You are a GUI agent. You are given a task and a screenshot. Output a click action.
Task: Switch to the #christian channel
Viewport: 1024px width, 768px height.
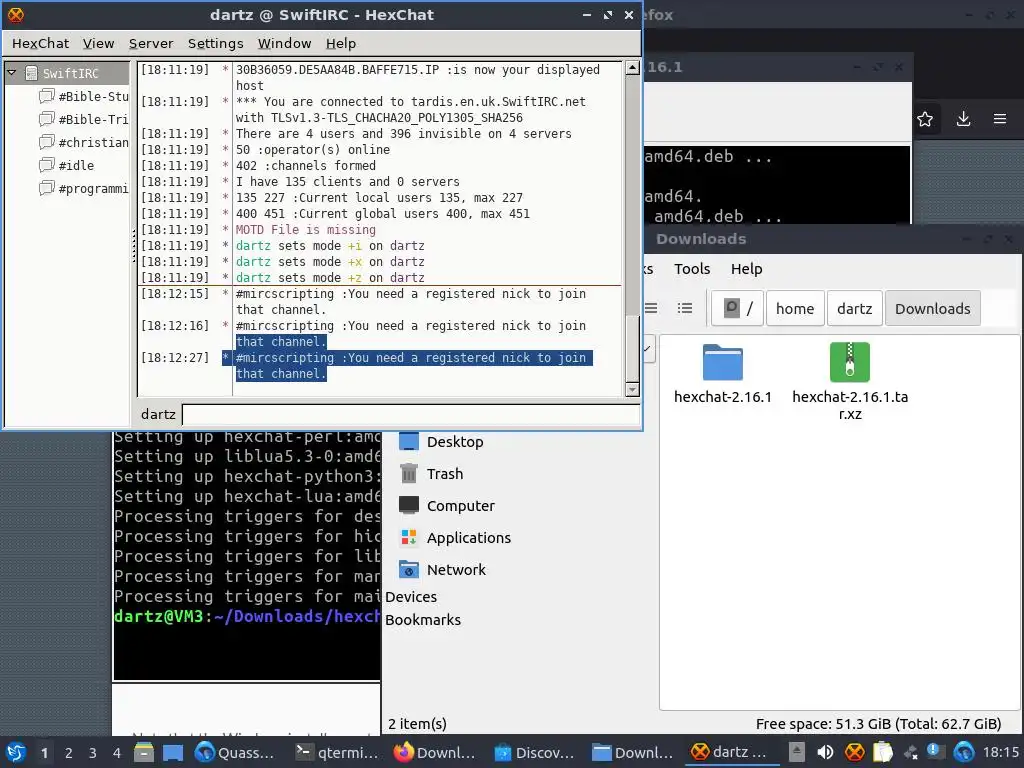pyautogui.click(x=93, y=142)
